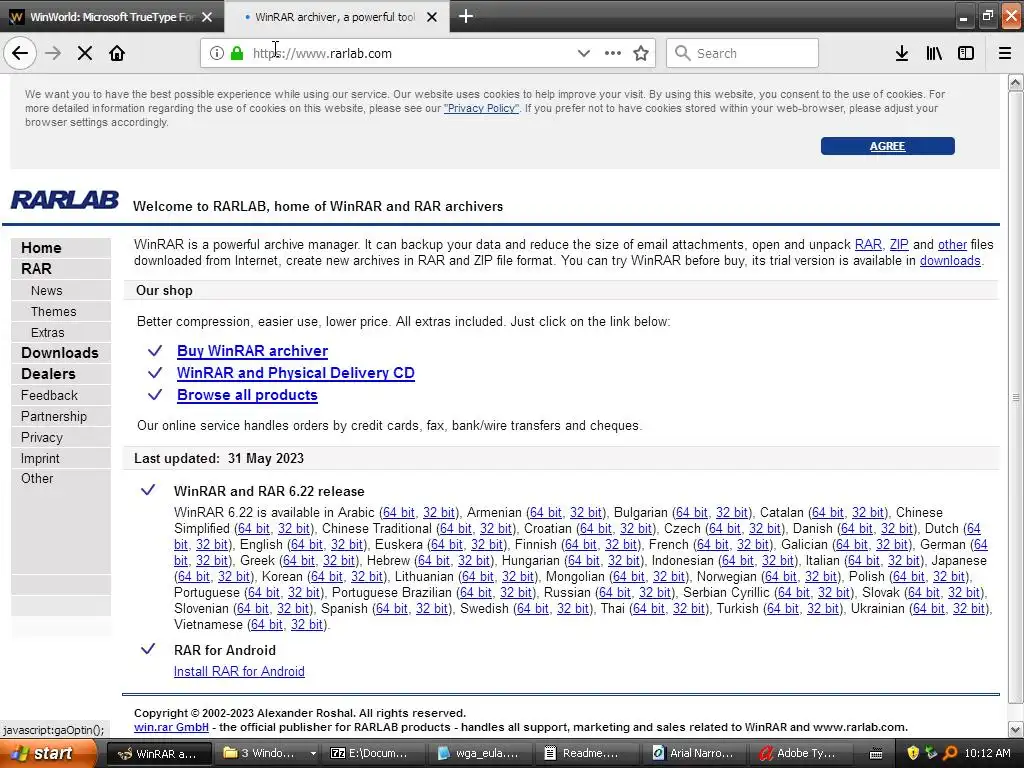This screenshot has height=768, width=1024.
Task: Open the downloads link in intro text
Action: (x=950, y=261)
